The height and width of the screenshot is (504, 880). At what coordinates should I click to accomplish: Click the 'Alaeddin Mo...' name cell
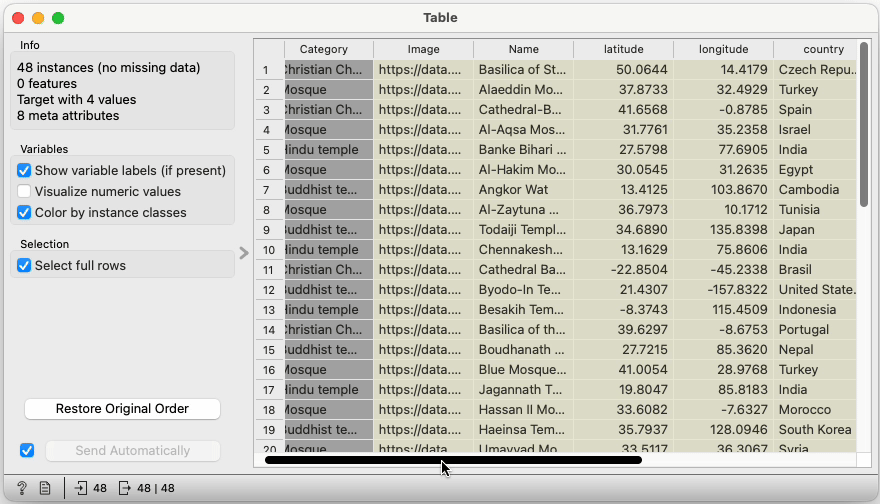(524, 90)
